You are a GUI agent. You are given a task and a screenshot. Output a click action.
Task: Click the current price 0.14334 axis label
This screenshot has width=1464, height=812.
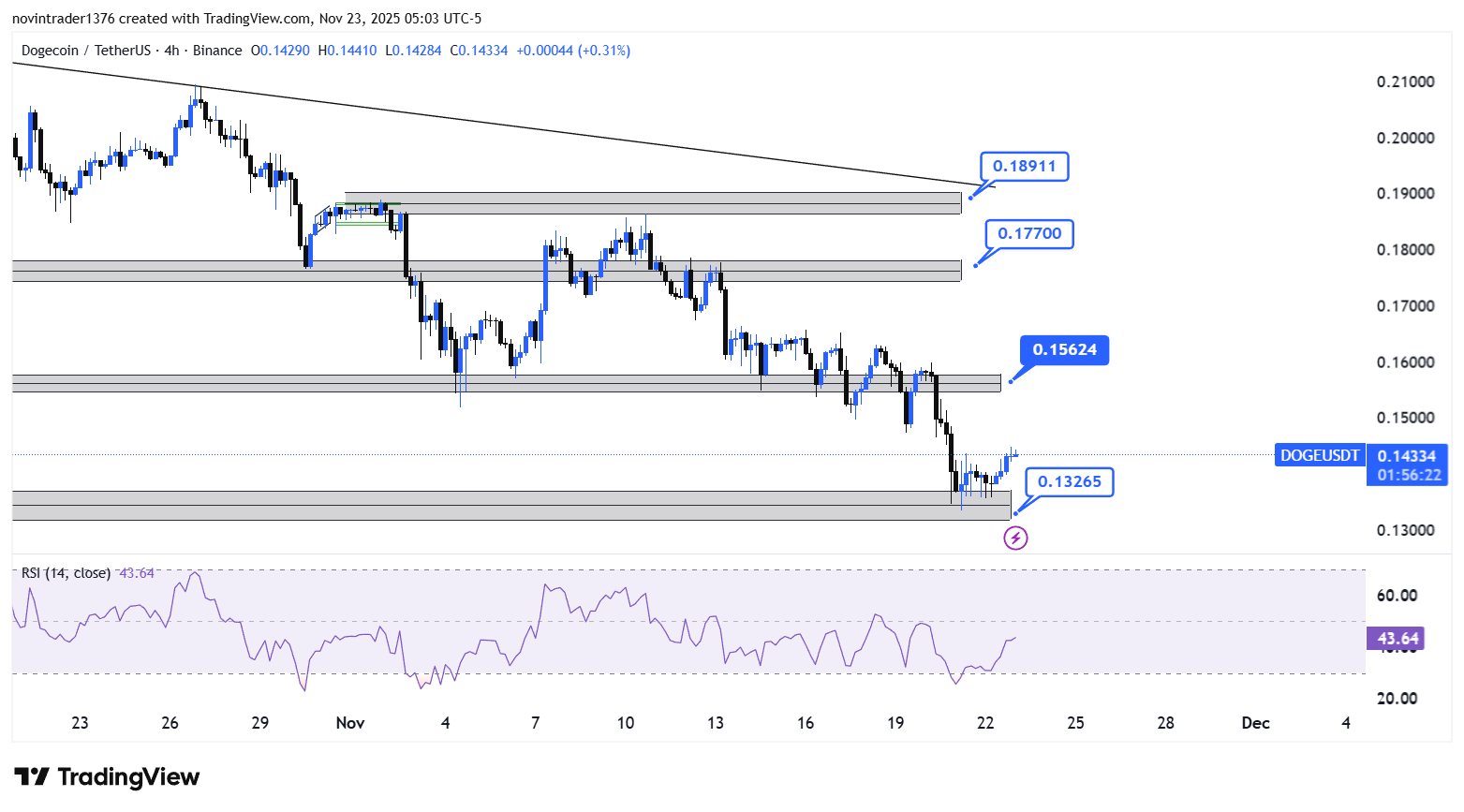[x=1406, y=456]
